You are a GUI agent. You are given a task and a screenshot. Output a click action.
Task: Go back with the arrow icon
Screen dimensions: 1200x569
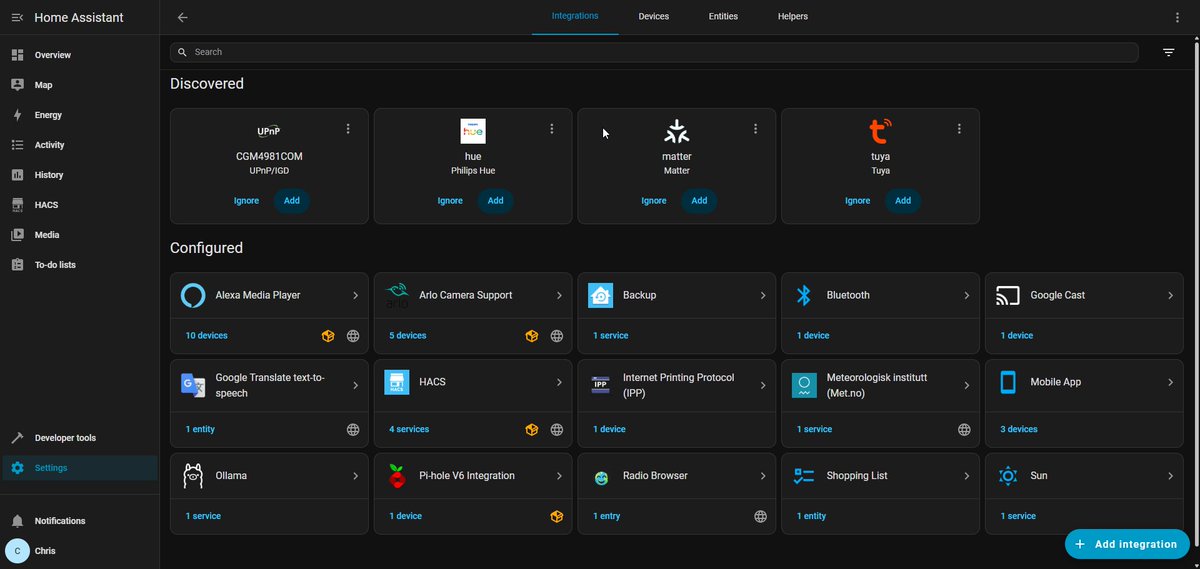click(x=182, y=17)
